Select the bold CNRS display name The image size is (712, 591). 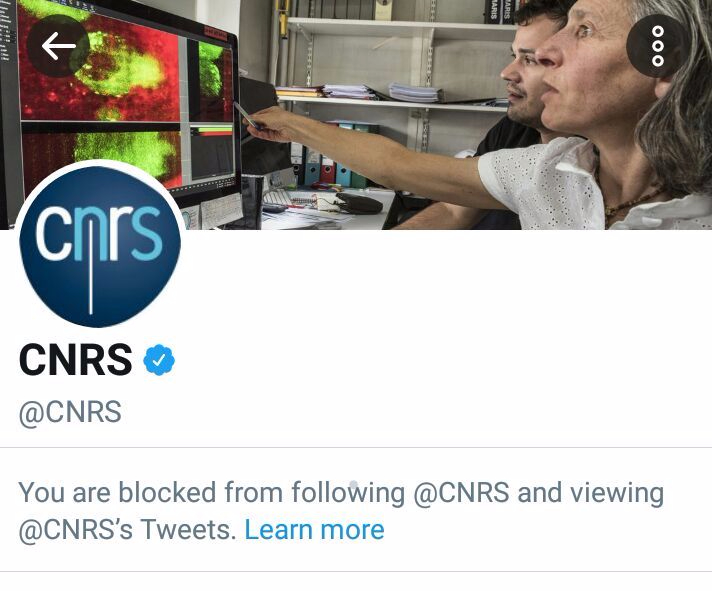(75, 360)
